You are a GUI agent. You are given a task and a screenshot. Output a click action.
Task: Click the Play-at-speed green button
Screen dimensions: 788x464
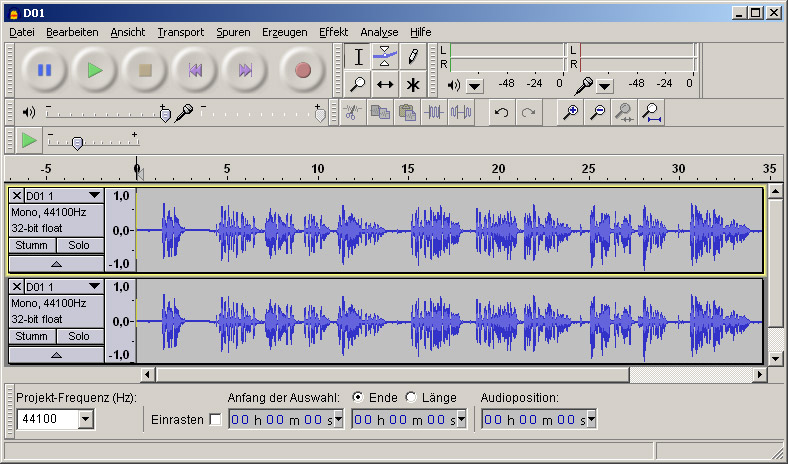[x=29, y=140]
